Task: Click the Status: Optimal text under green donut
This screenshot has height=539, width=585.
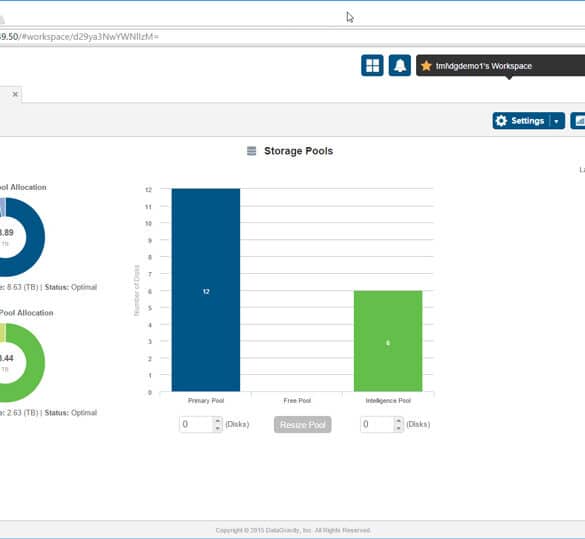Action: click(x=71, y=413)
